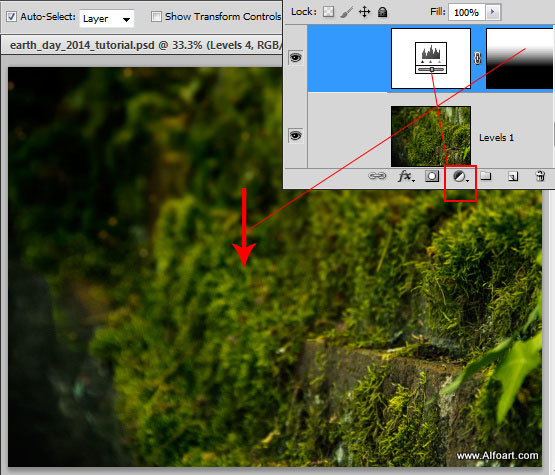Viewport: 555px width, 475px height.
Task: Open the Add layer style fx menu
Action: pos(406,176)
